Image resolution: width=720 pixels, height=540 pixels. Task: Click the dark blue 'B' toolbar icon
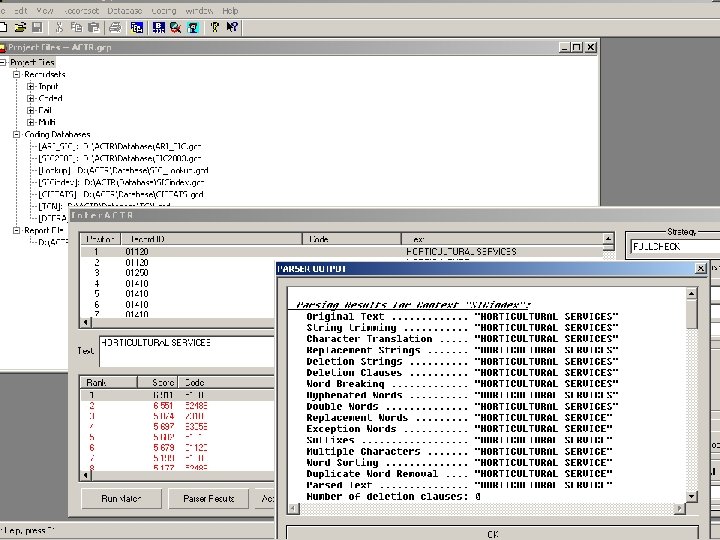pyautogui.click(x=159, y=28)
